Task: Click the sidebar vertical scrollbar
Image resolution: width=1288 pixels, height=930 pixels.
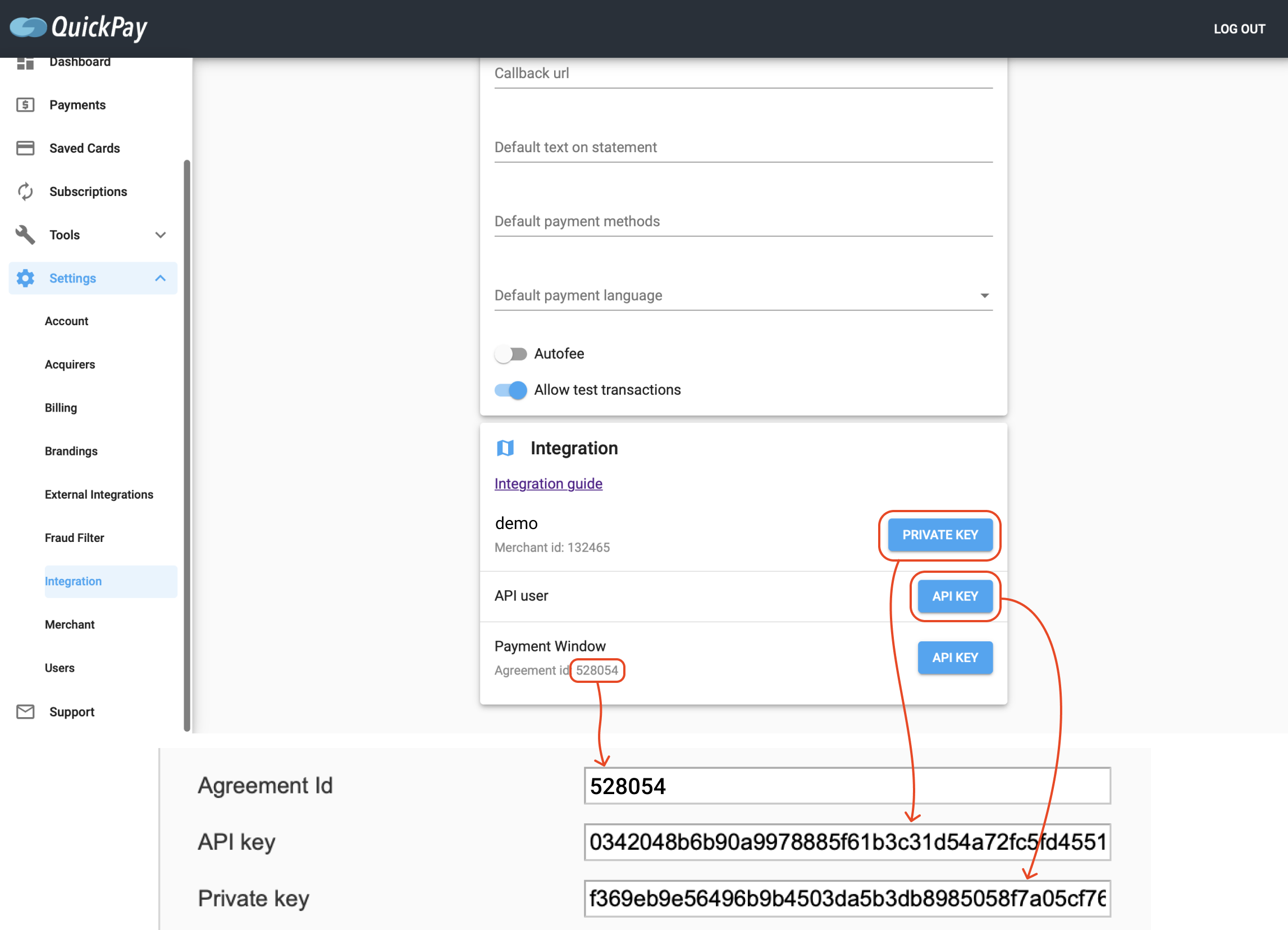Action: [187, 445]
